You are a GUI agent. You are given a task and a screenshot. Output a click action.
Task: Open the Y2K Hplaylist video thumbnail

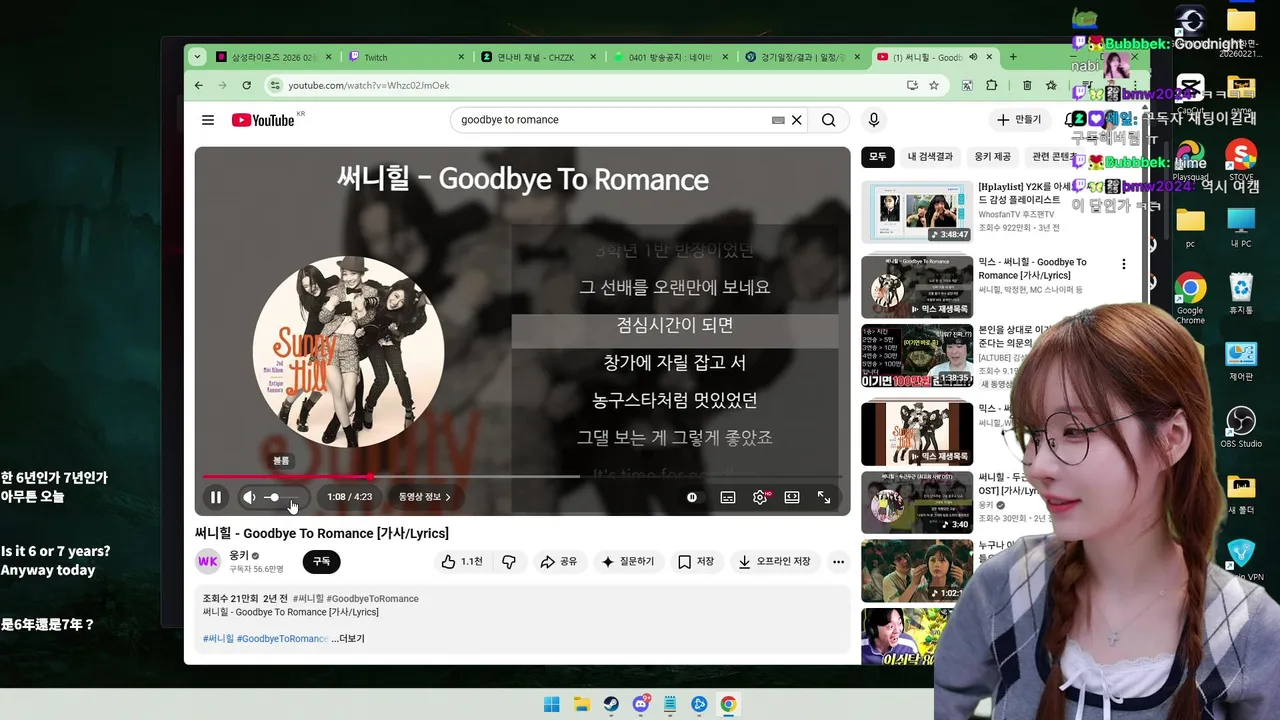tap(917, 212)
